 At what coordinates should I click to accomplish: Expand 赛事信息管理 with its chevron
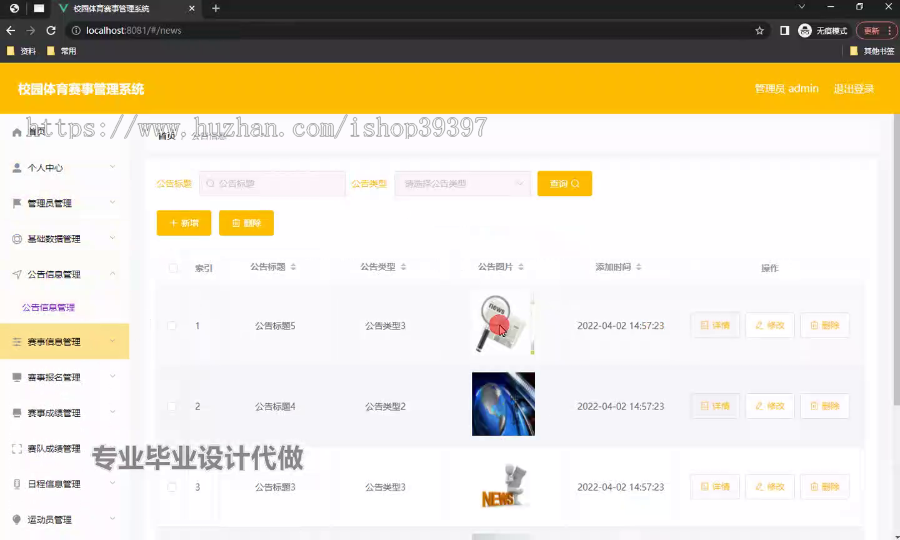(x=112, y=341)
